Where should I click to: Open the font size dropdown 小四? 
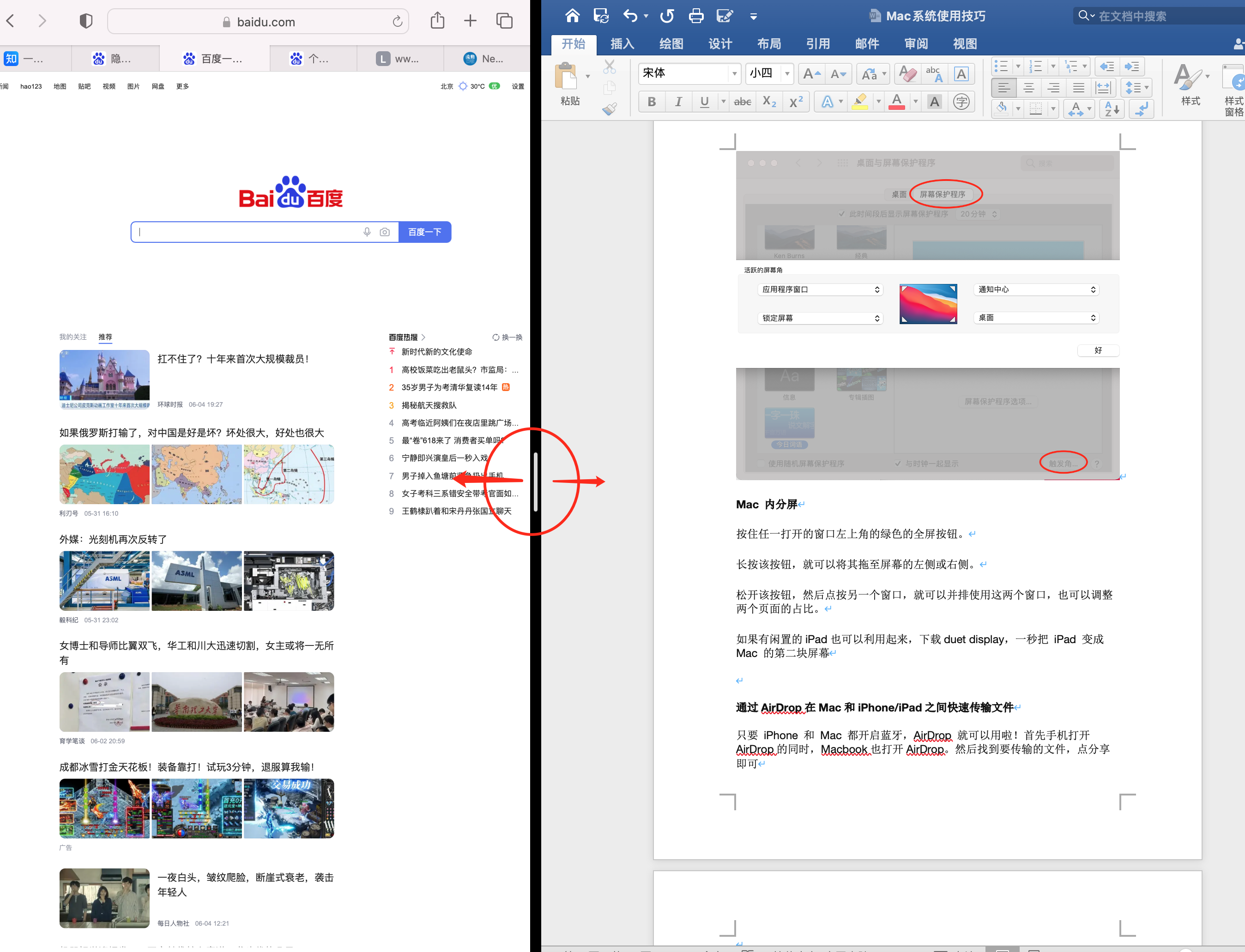coord(787,74)
